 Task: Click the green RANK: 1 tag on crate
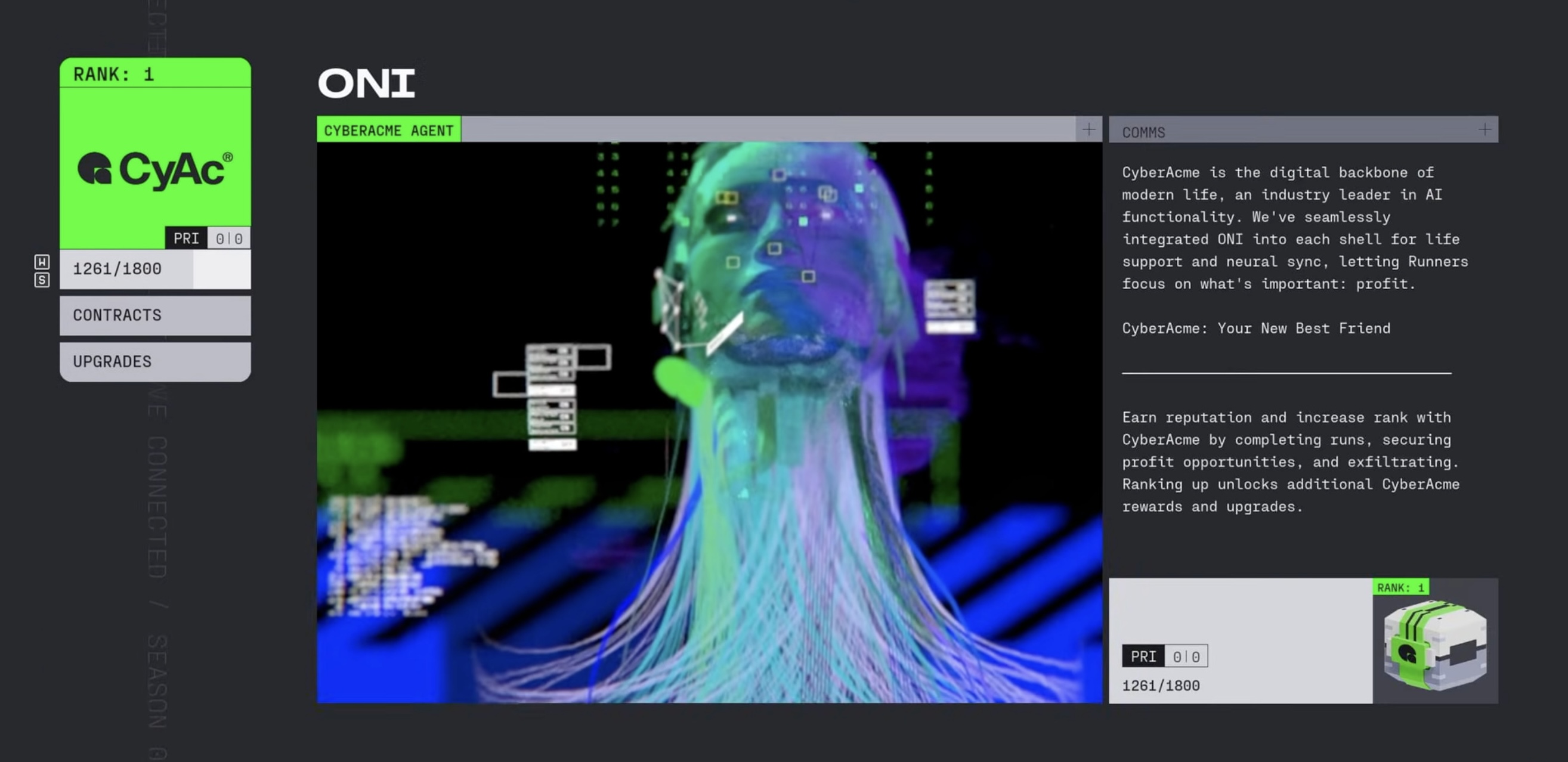pyautogui.click(x=1400, y=587)
